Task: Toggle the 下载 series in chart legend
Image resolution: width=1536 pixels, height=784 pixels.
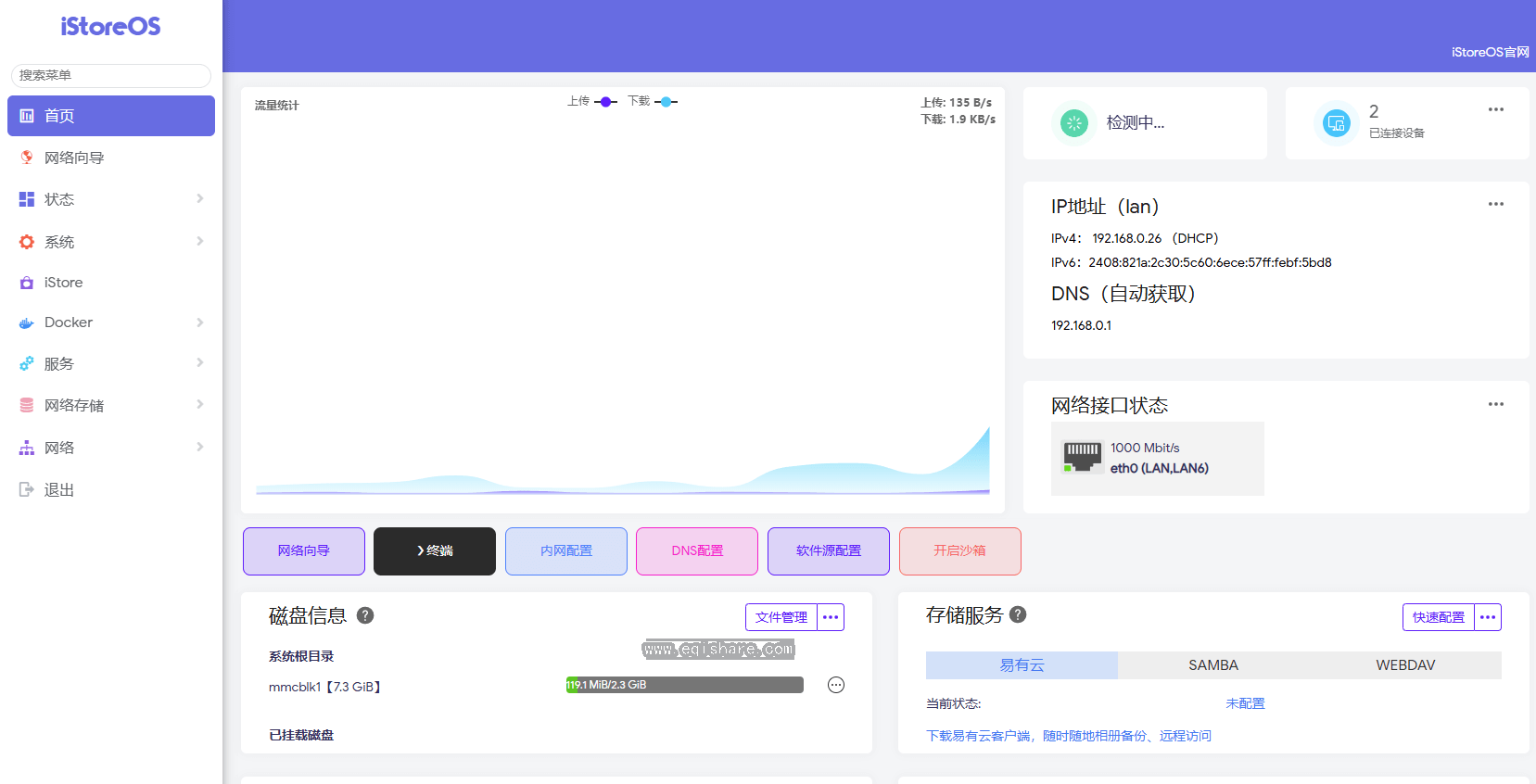Action: coord(653,101)
